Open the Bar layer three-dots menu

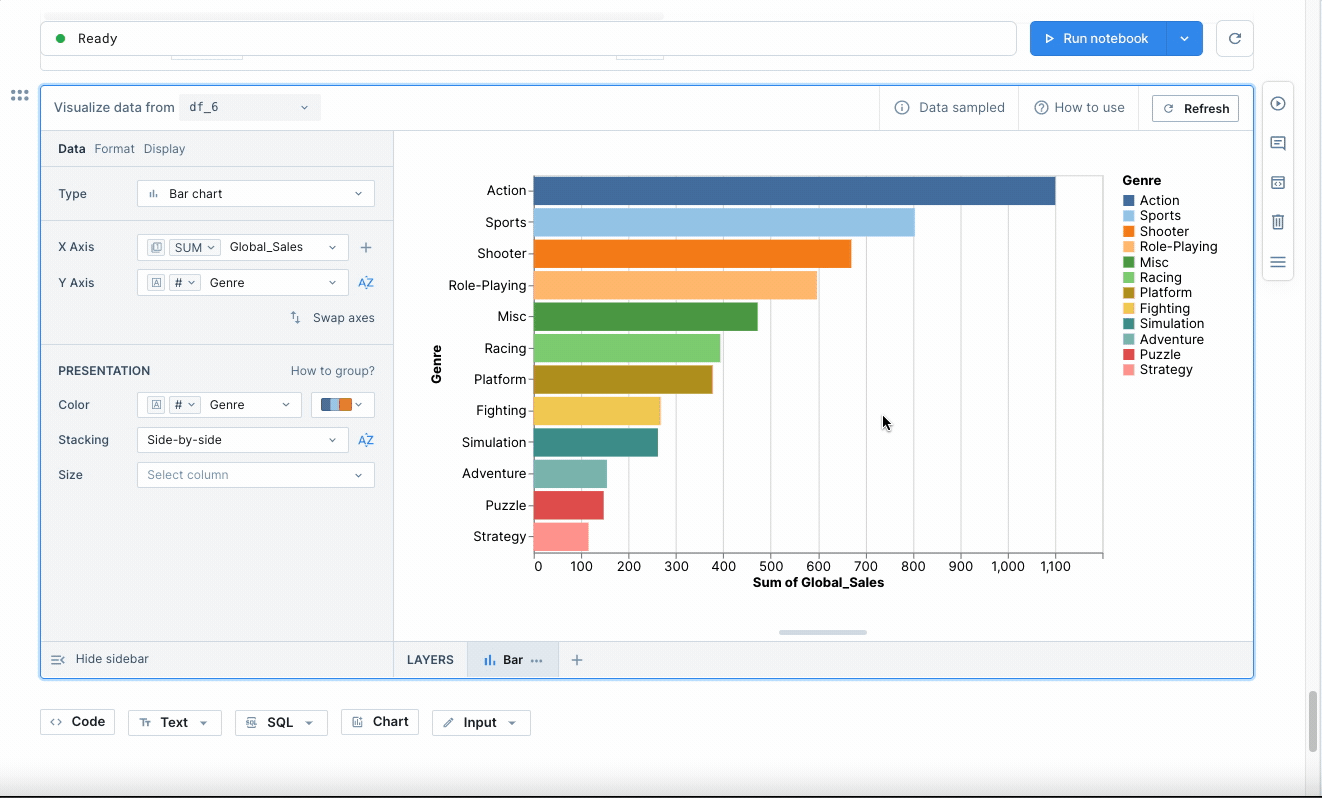(537, 660)
